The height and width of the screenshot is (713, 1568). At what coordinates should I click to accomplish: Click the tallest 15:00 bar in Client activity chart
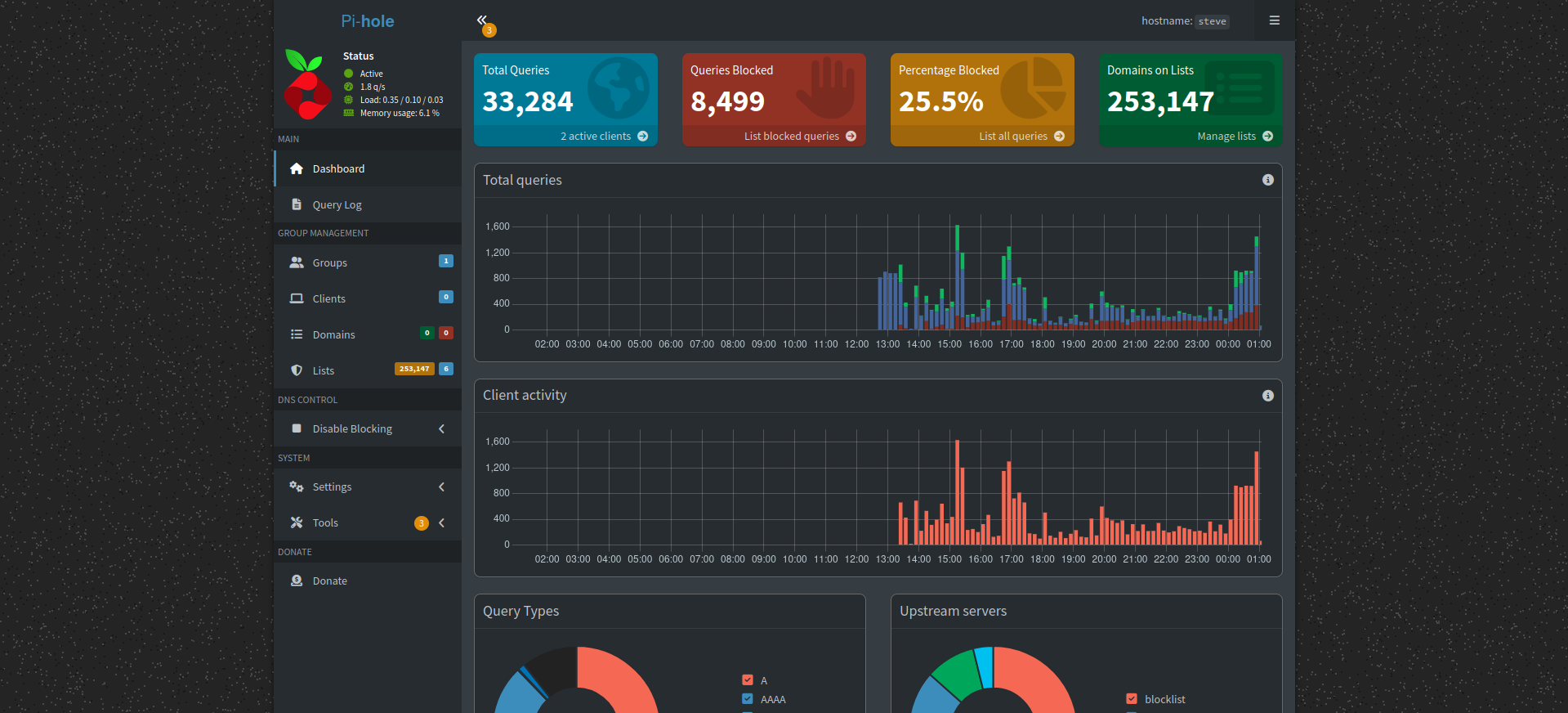click(957, 492)
